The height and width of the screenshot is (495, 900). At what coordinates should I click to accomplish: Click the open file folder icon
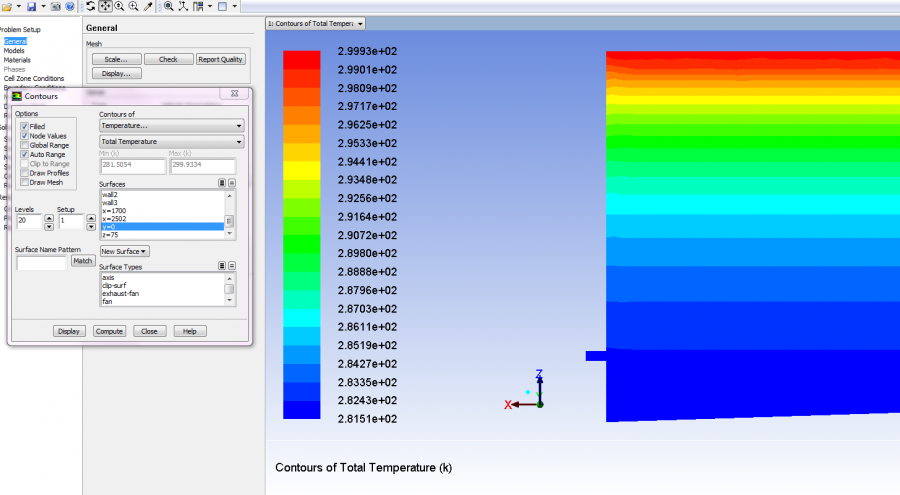(7, 7)
